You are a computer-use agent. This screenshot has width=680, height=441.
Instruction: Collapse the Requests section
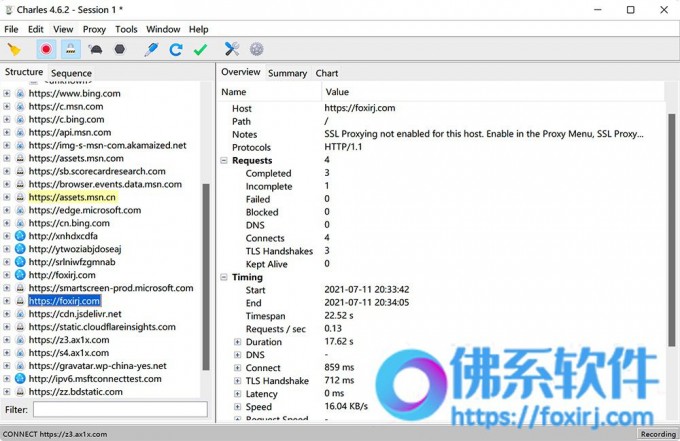pyautogui.click(x=224, y=160)
